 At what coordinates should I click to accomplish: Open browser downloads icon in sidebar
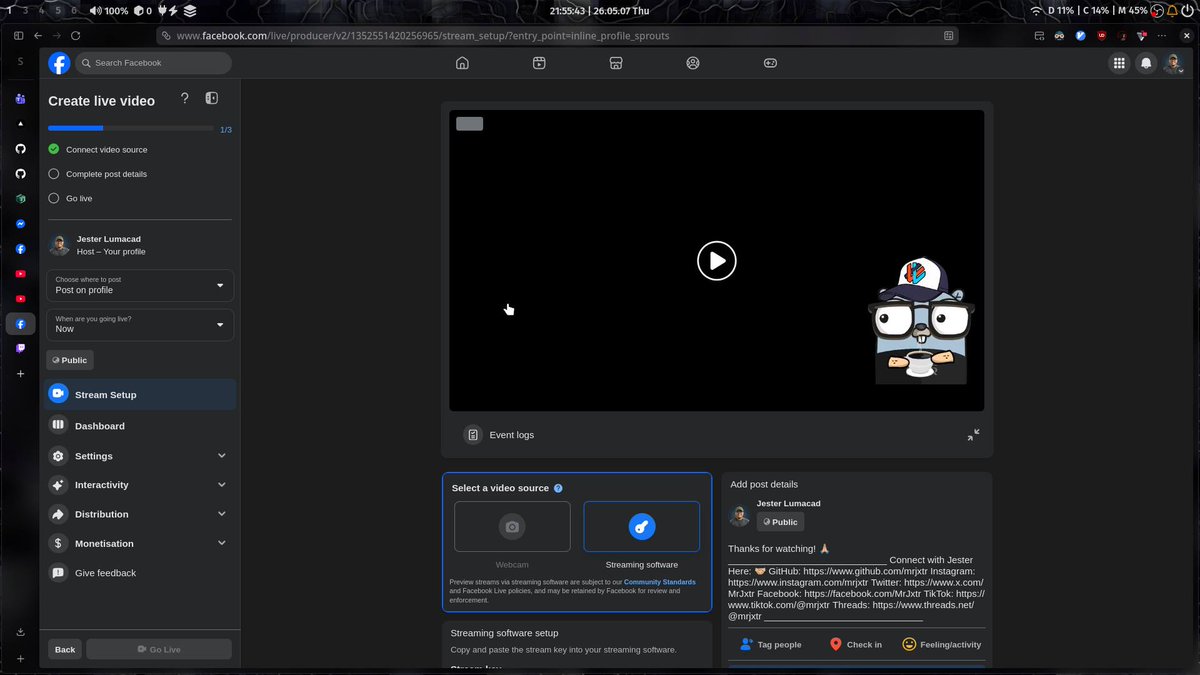tap(20, 632)
